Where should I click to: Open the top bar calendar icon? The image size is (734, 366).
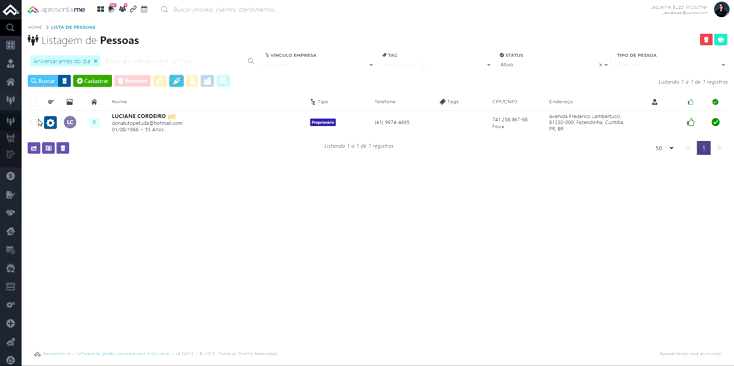[144, 9]
